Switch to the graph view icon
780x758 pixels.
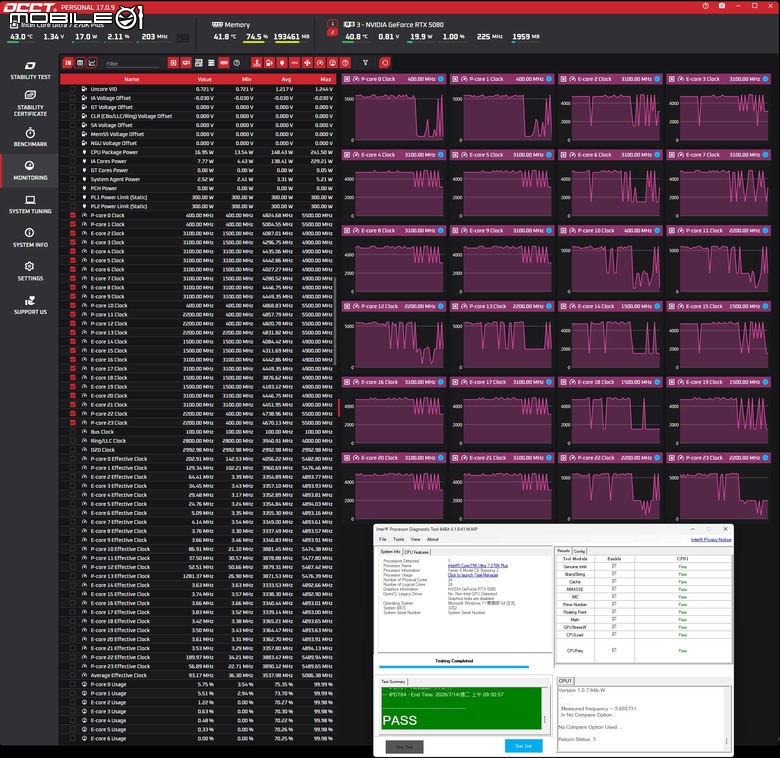(92, 63)
